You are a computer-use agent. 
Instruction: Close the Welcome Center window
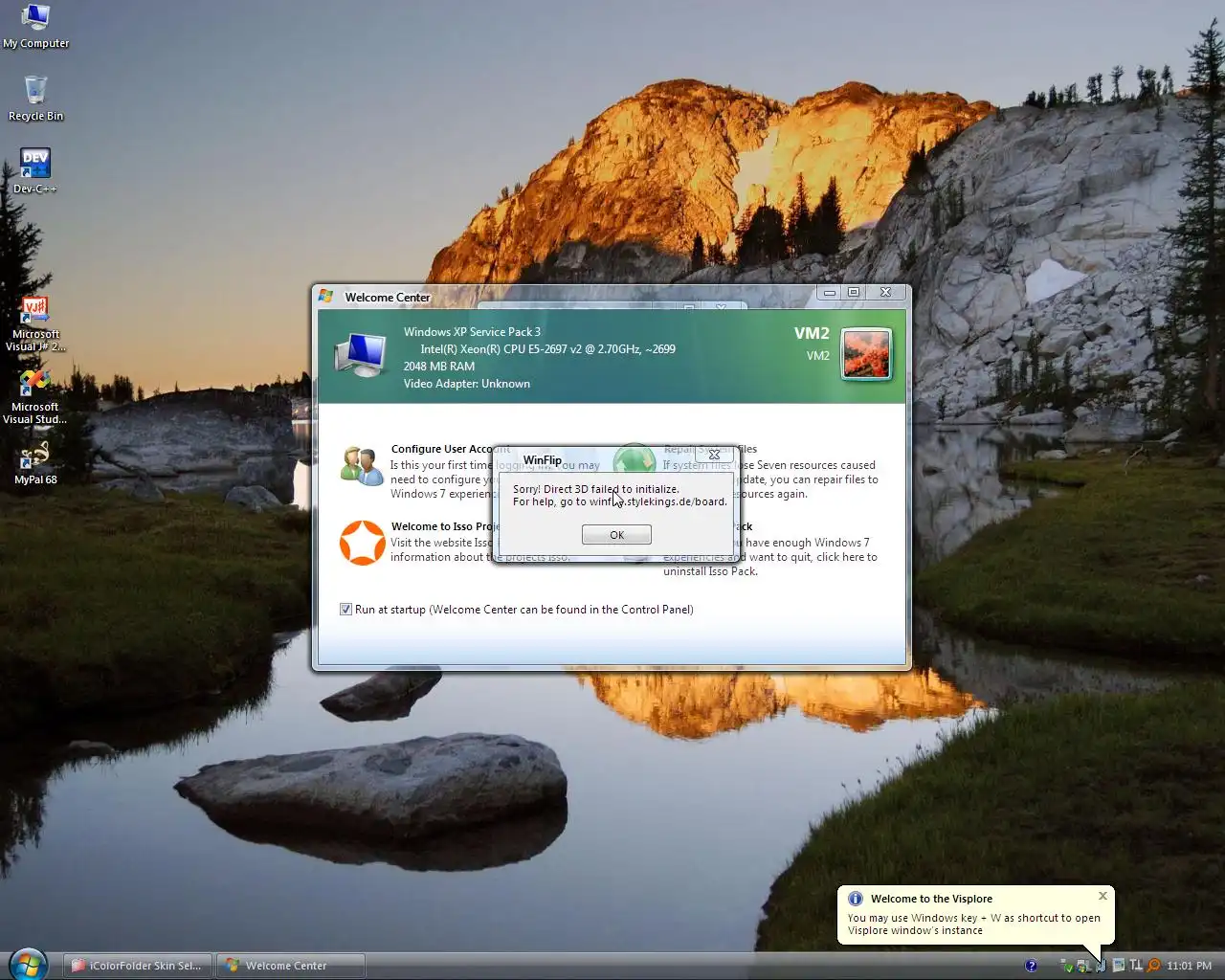coord(885,292)
